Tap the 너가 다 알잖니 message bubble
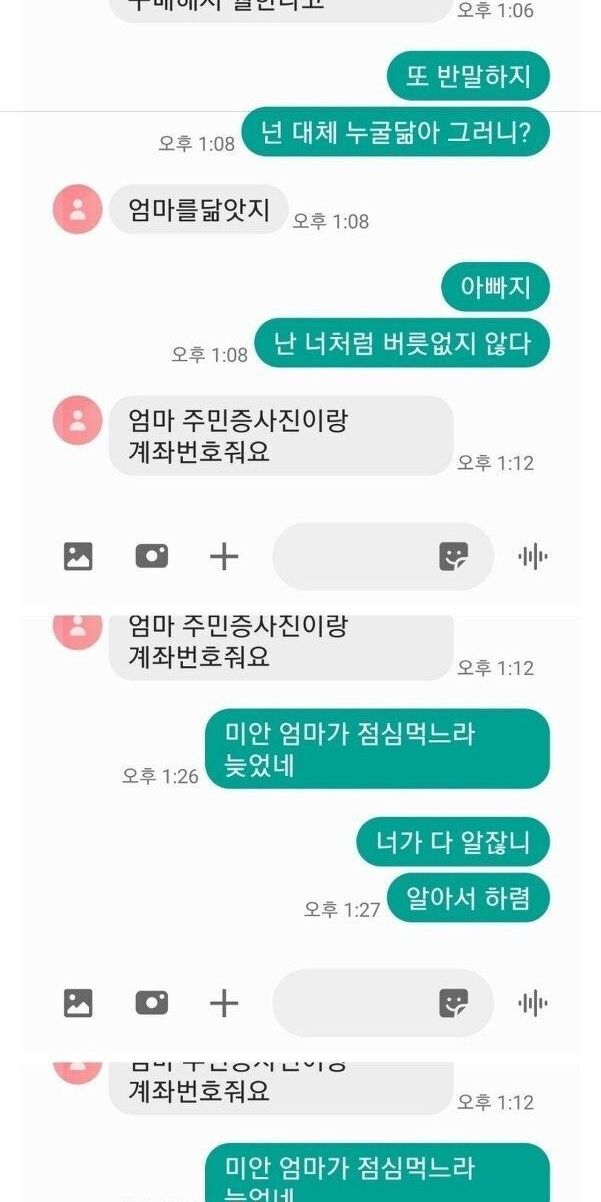This screenshot has height=1202, width=601. pyautogui.click(x=453, y=843)
